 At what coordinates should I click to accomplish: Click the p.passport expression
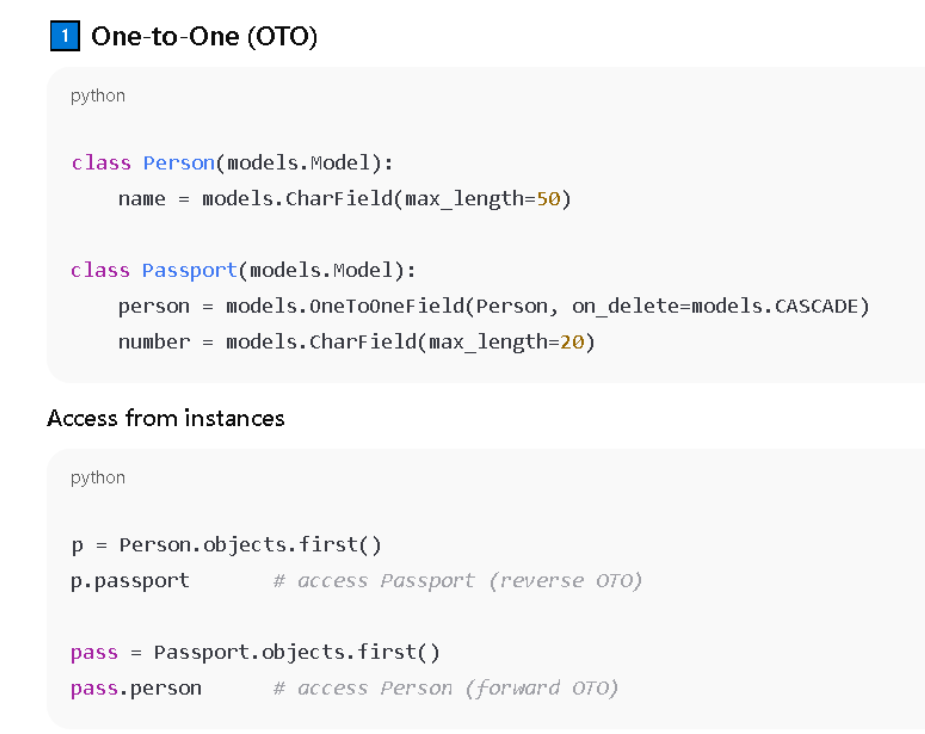point(130,581)
